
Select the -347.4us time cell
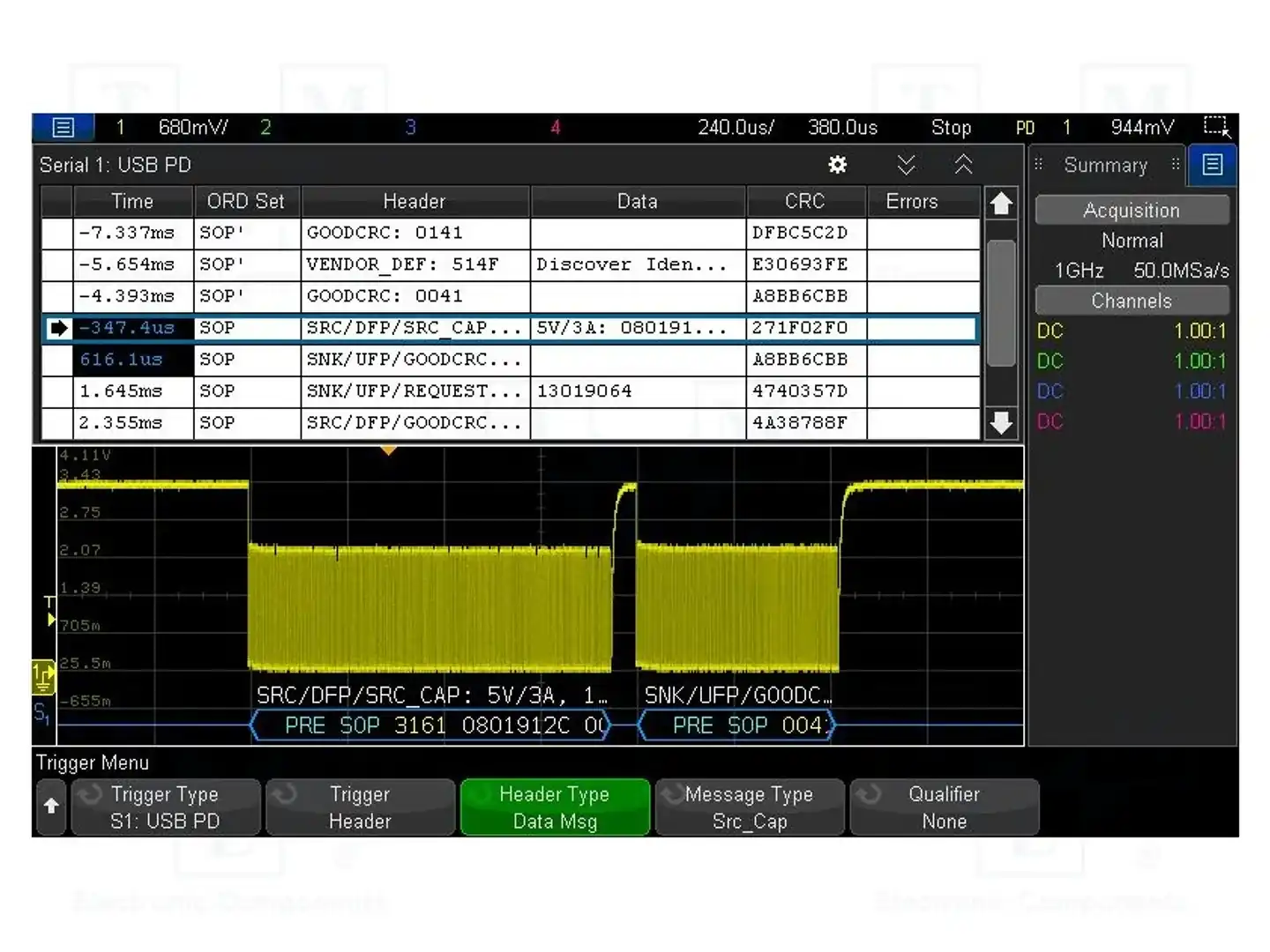coord(132,328)
